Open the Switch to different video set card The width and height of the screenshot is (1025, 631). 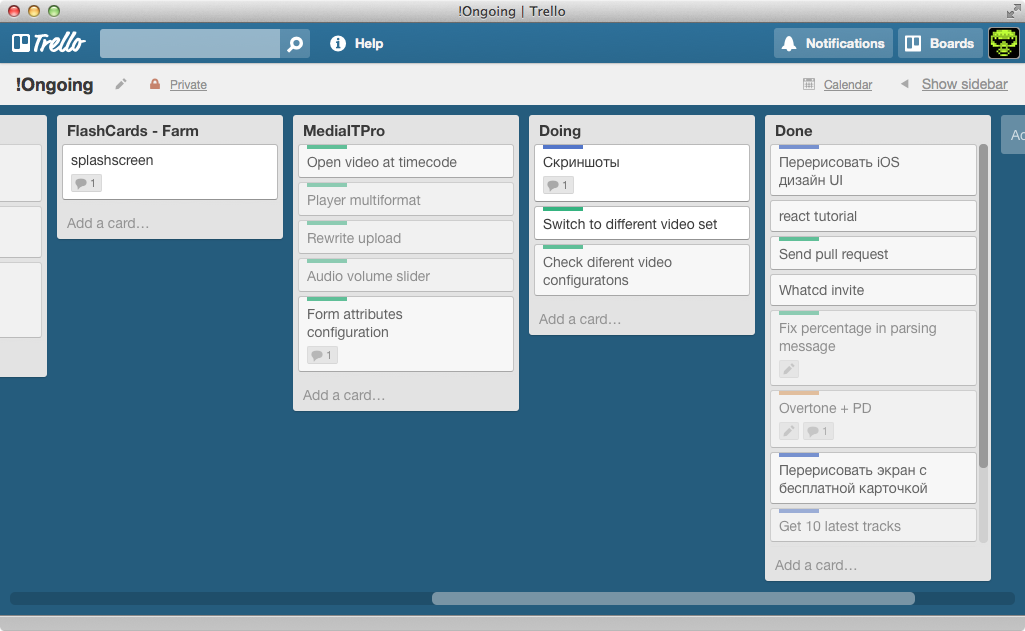pyautogui.click(x=630, y=225)
